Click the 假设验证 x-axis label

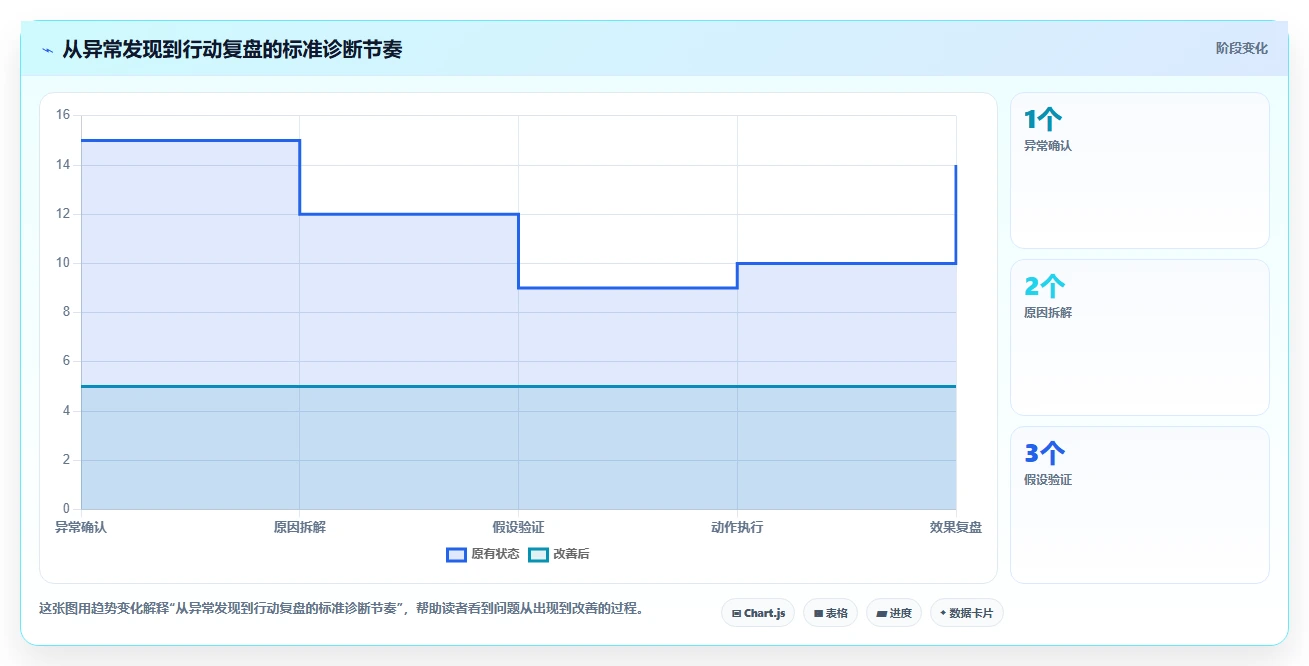[518, 527]
